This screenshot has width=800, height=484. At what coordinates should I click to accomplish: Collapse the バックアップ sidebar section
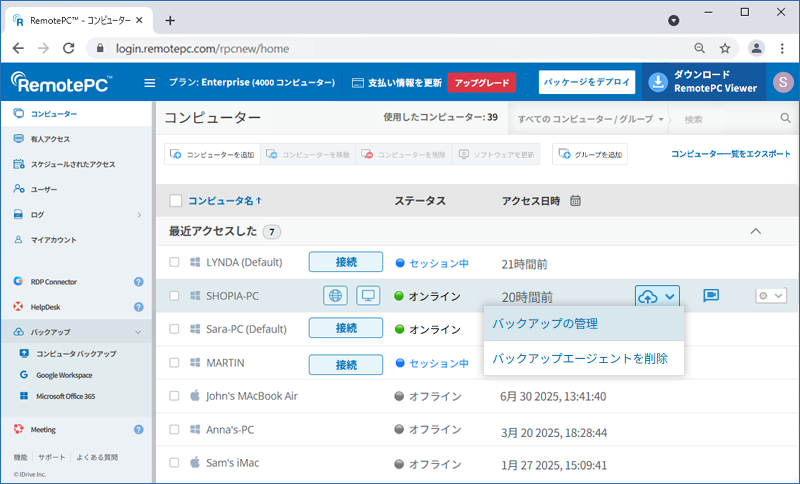[x=138, y=332]
